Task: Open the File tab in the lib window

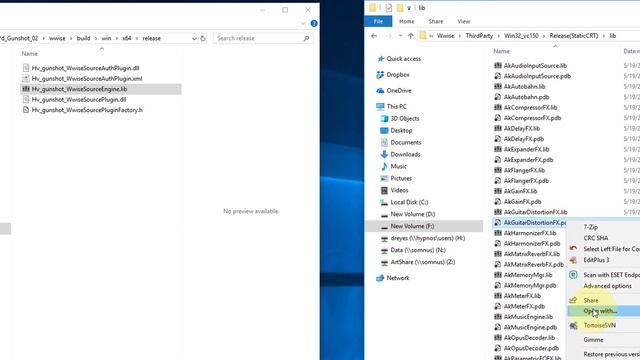Action: pyautogui.click(x=378, y=21)
